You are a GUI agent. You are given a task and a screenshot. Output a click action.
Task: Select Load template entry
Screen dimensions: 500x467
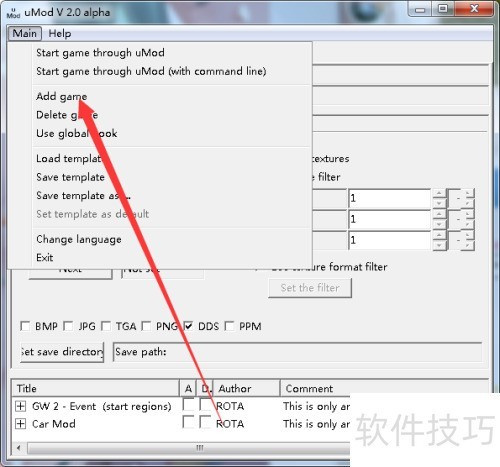70,158
